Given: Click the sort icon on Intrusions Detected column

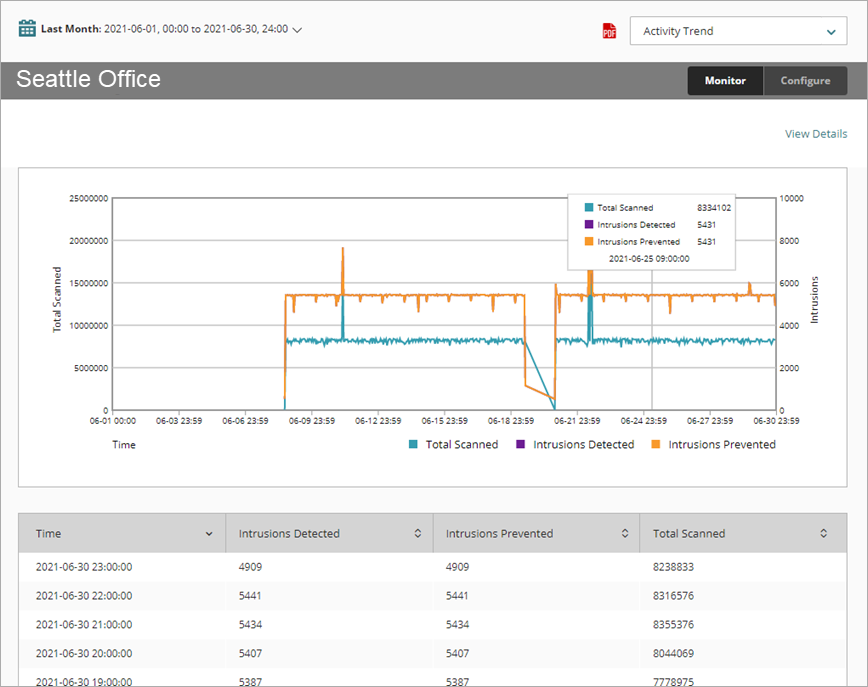Looking at the screenshot, I should (419, 533).
